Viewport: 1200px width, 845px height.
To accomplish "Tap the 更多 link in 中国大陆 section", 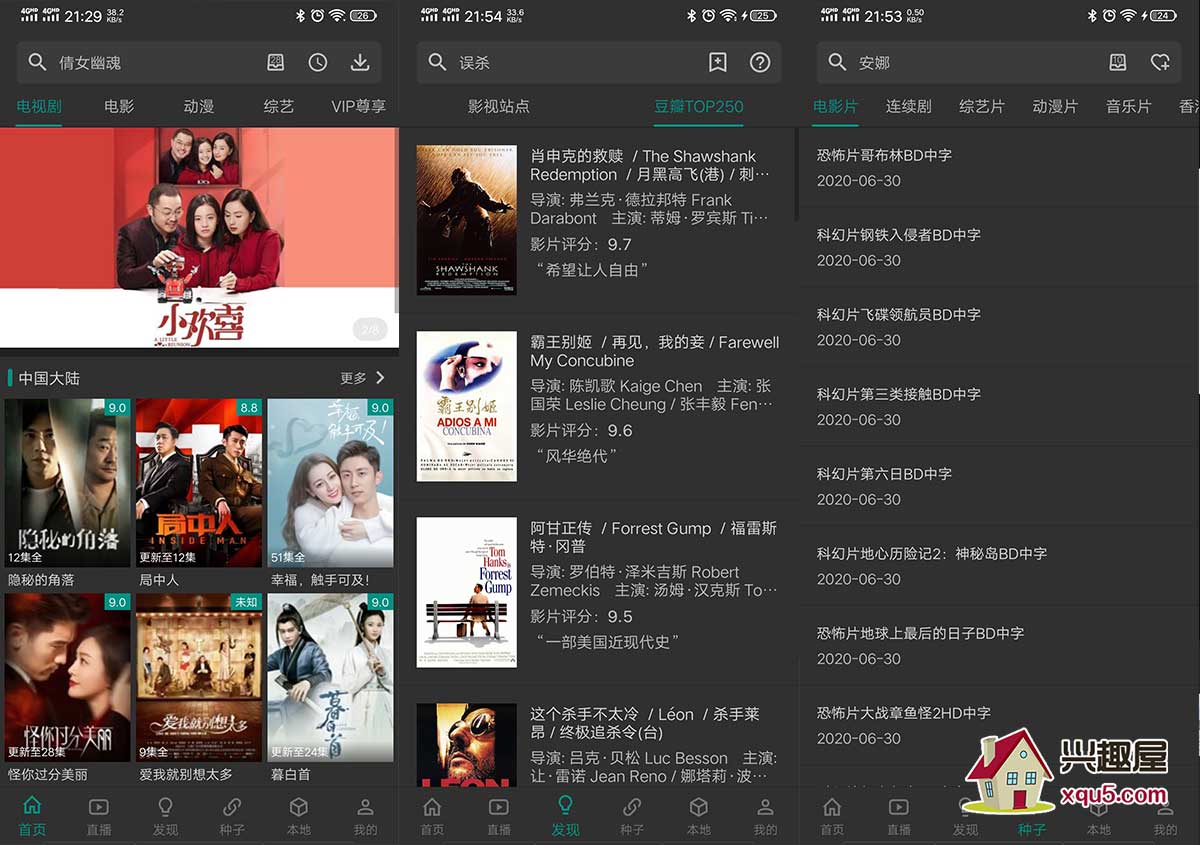I will click(x=353, y=378).
